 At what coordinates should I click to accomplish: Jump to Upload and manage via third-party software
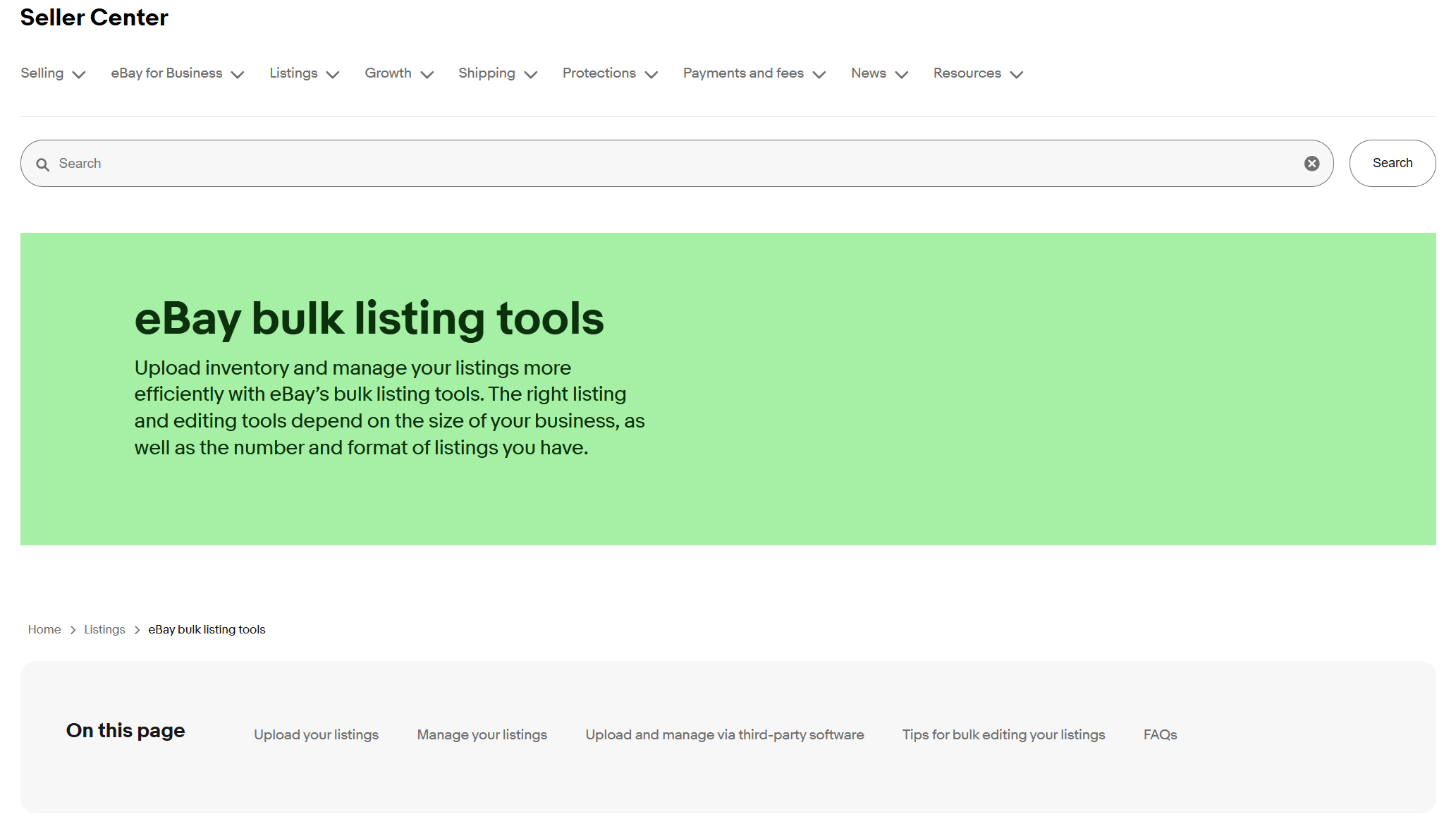point(725,735)
